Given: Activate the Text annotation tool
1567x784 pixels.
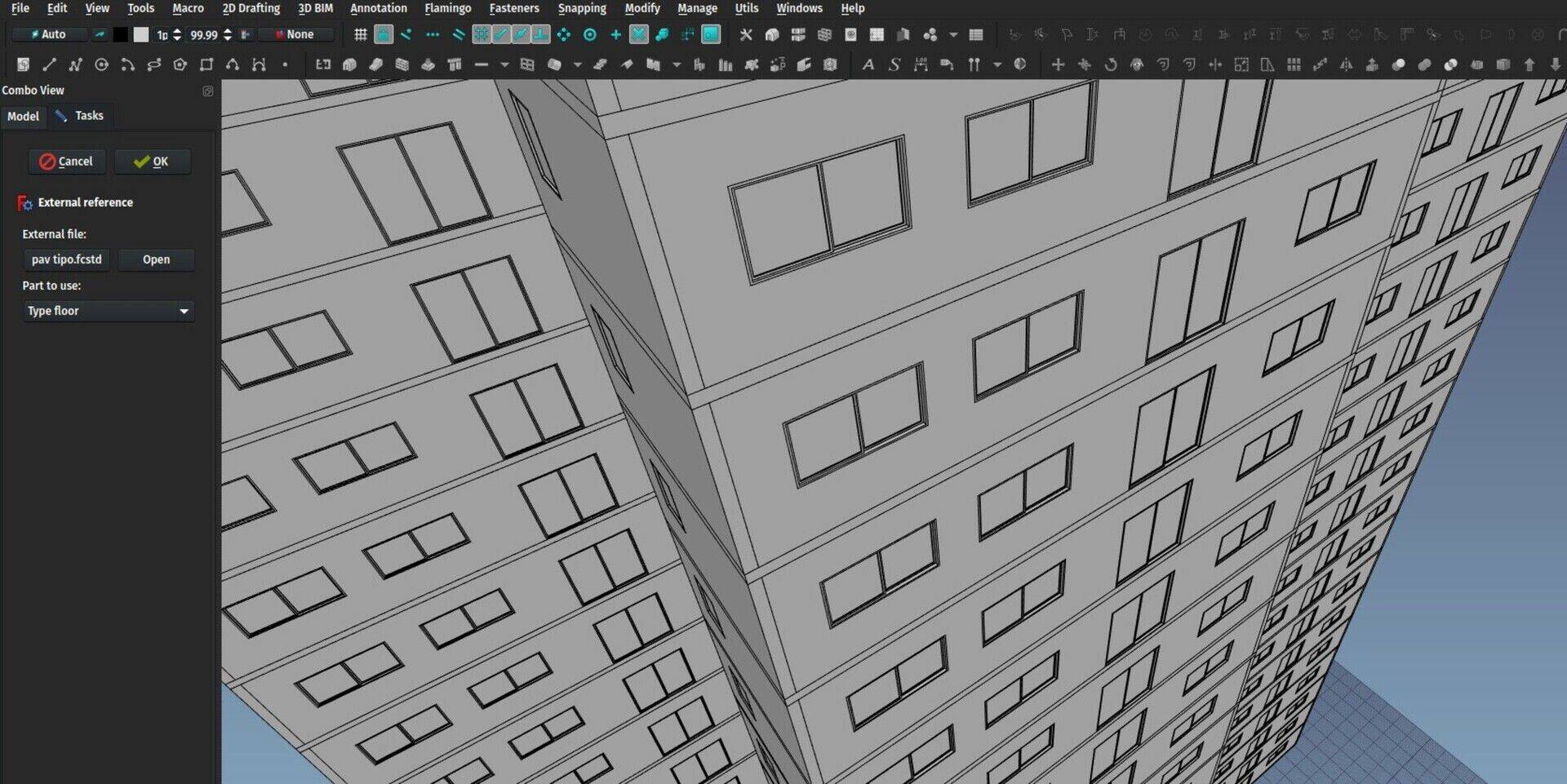Looking at the screenshot, I should pyautogui.click(x=868, y=64).
